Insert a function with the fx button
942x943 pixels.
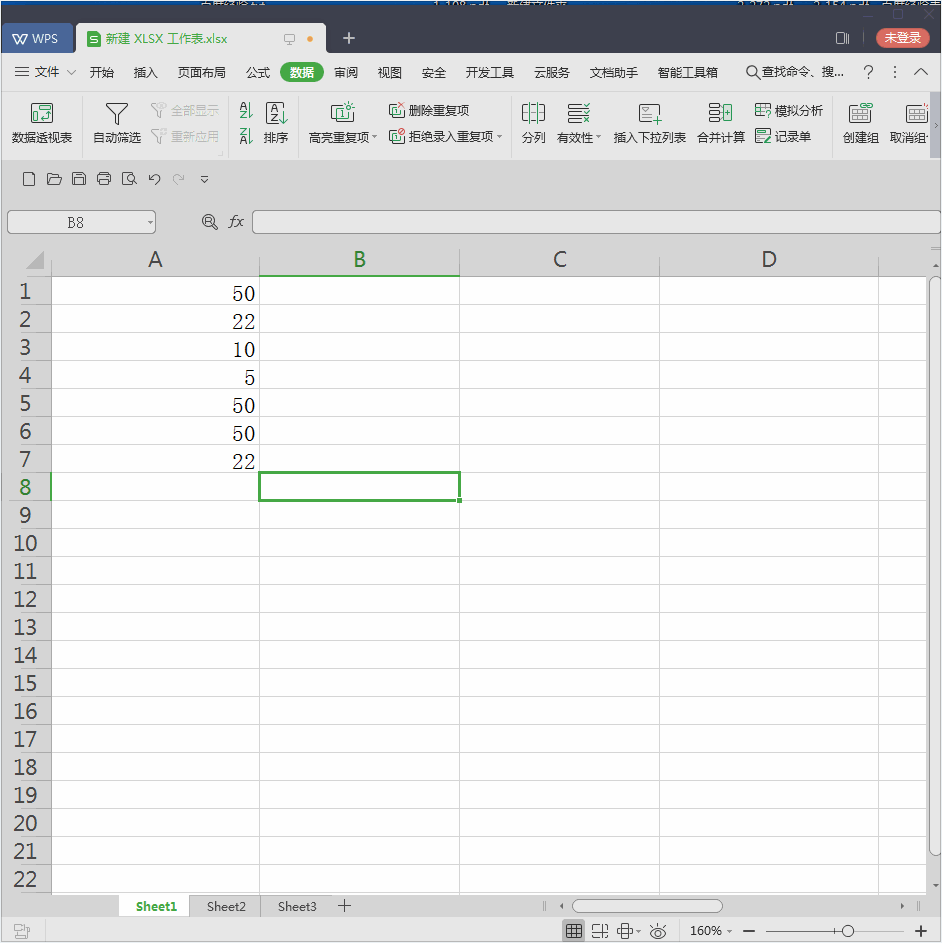click(x=236, y=222)
